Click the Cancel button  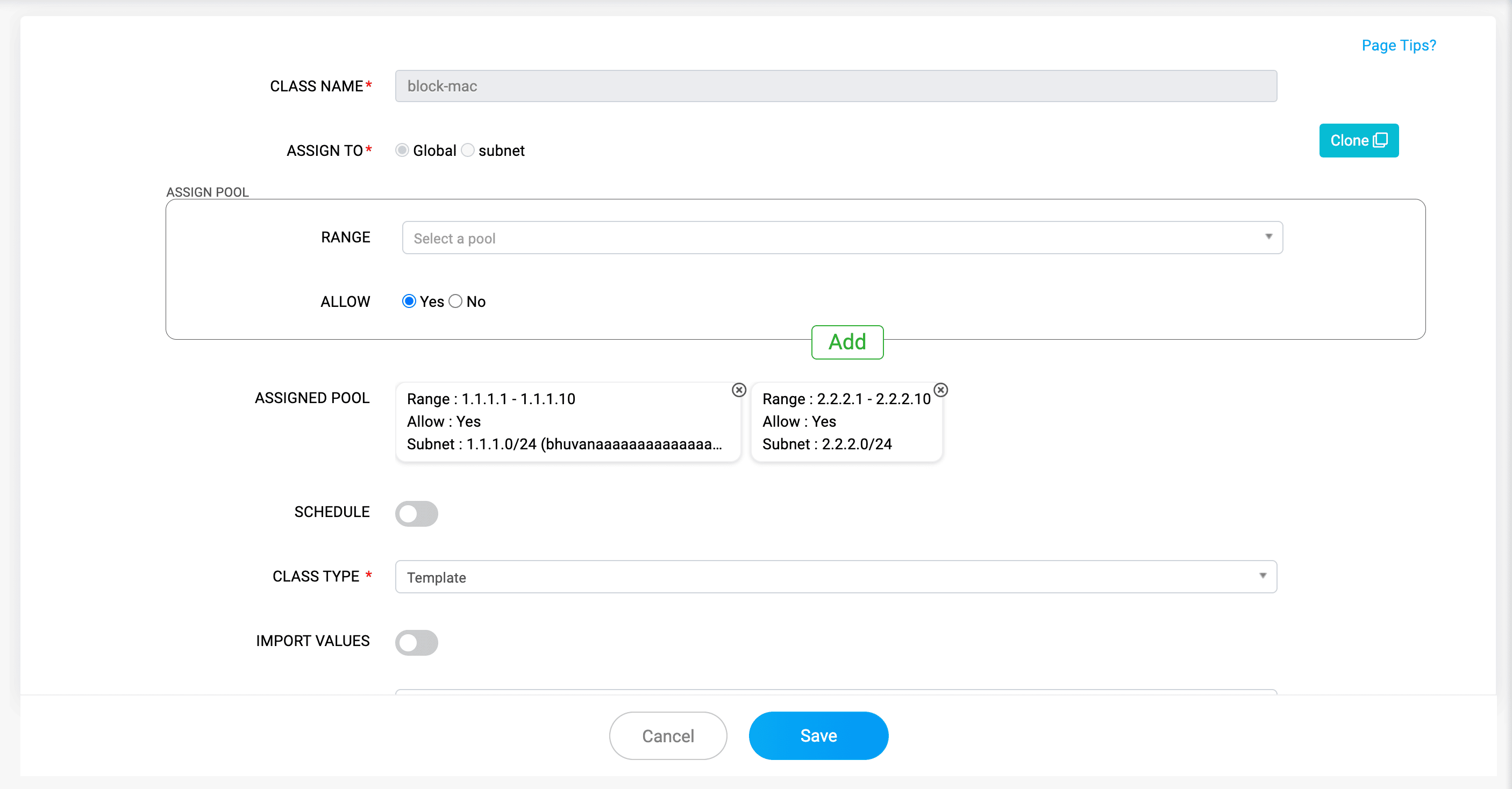[667, 736]
